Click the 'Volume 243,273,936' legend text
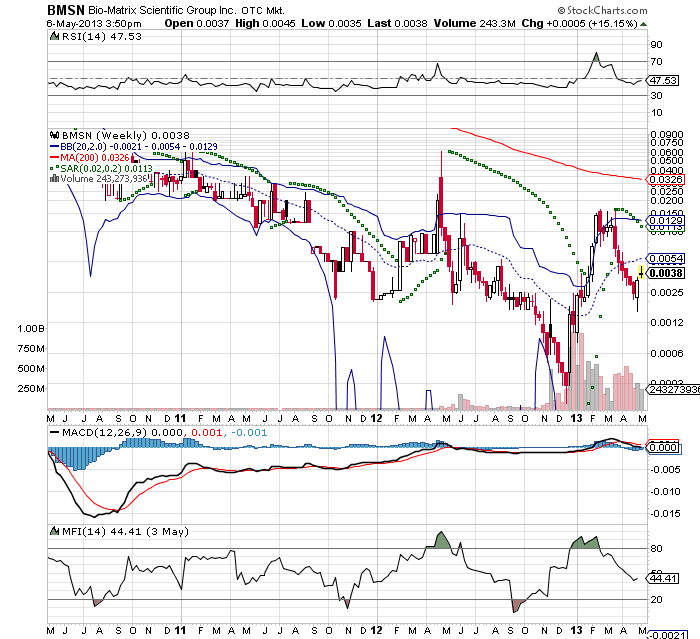The width and height of the screenshot is (700, 639). click(104, 179)
